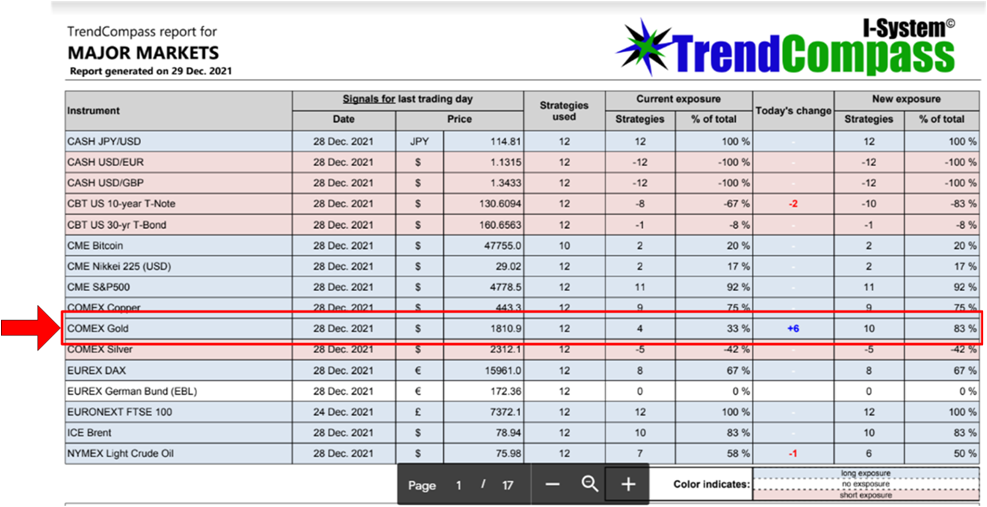Click the no exposure legend swatch
The width and height of the screenshot is (987, 507).
point(866,484)
